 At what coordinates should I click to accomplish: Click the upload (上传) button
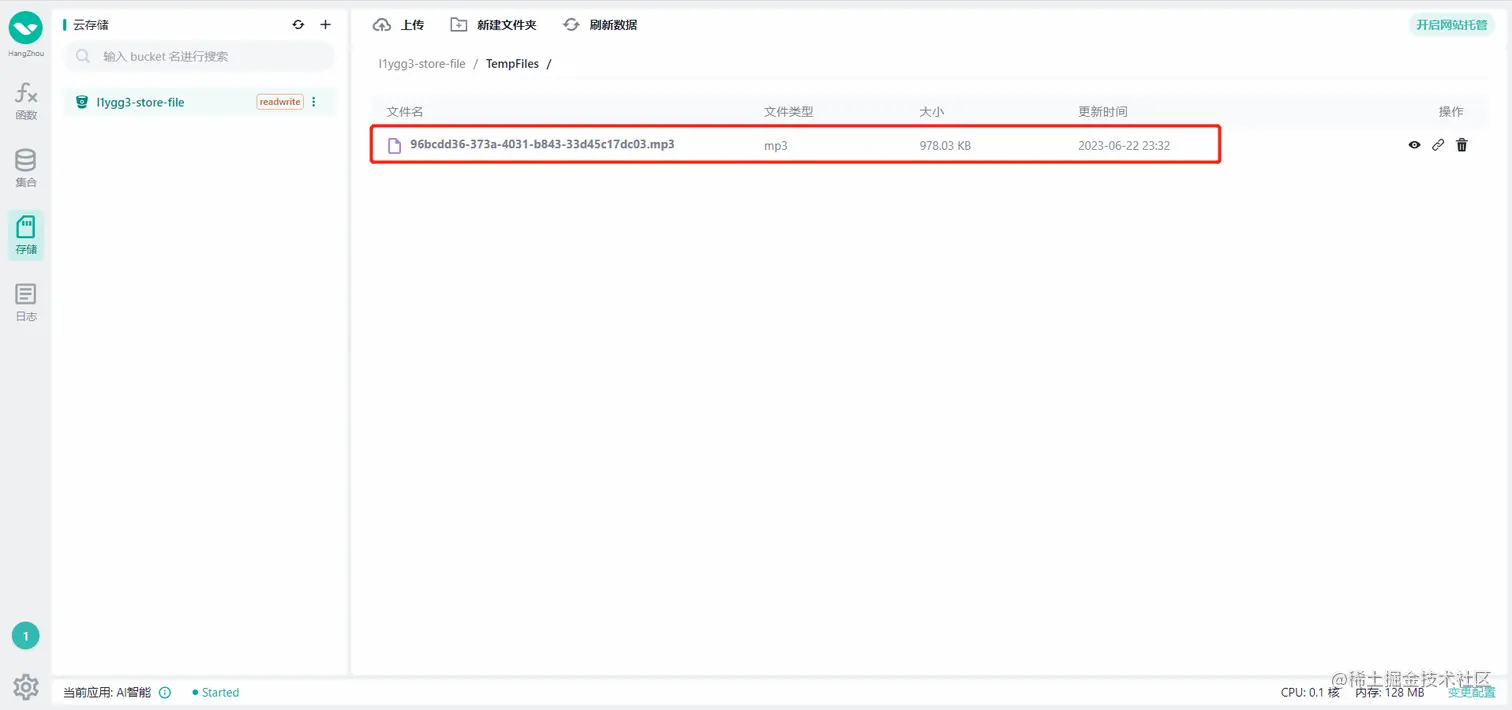tap(398, 25)
